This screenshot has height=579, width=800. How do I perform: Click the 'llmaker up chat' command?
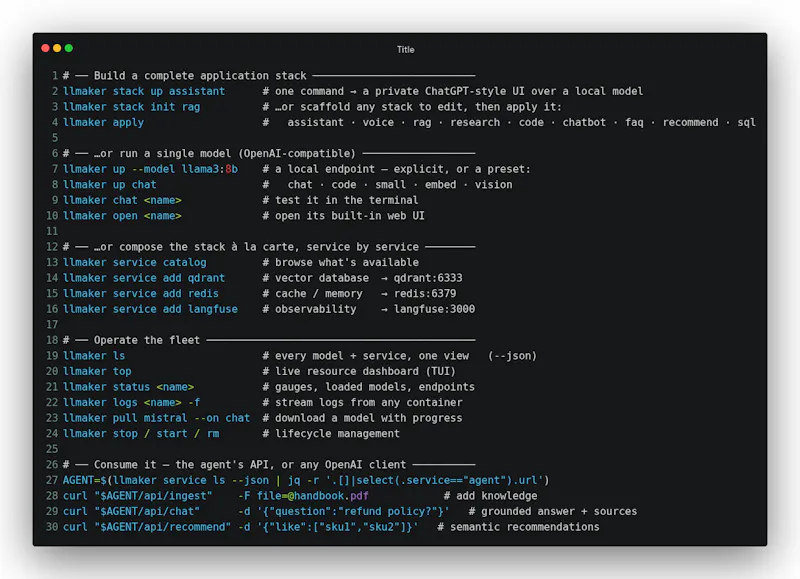click(110, 185)
